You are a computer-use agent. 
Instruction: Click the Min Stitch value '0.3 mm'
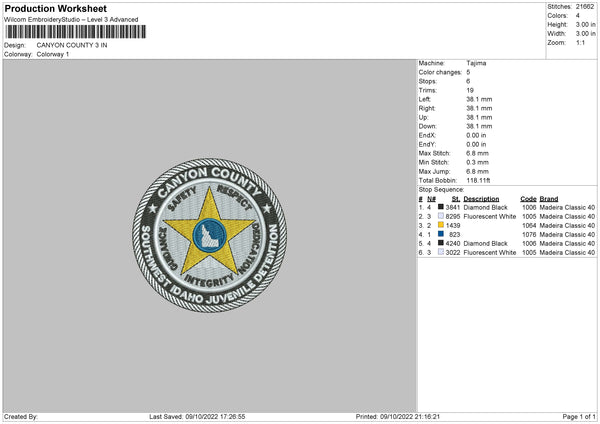click(478, 162)
